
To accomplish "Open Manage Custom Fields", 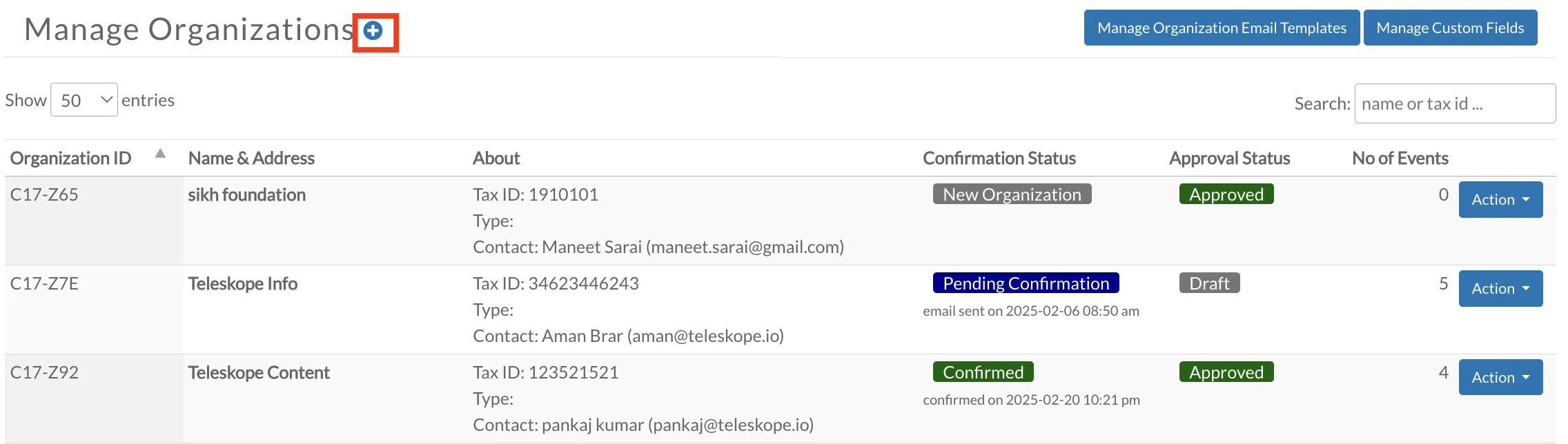I will click(1450, 28).
